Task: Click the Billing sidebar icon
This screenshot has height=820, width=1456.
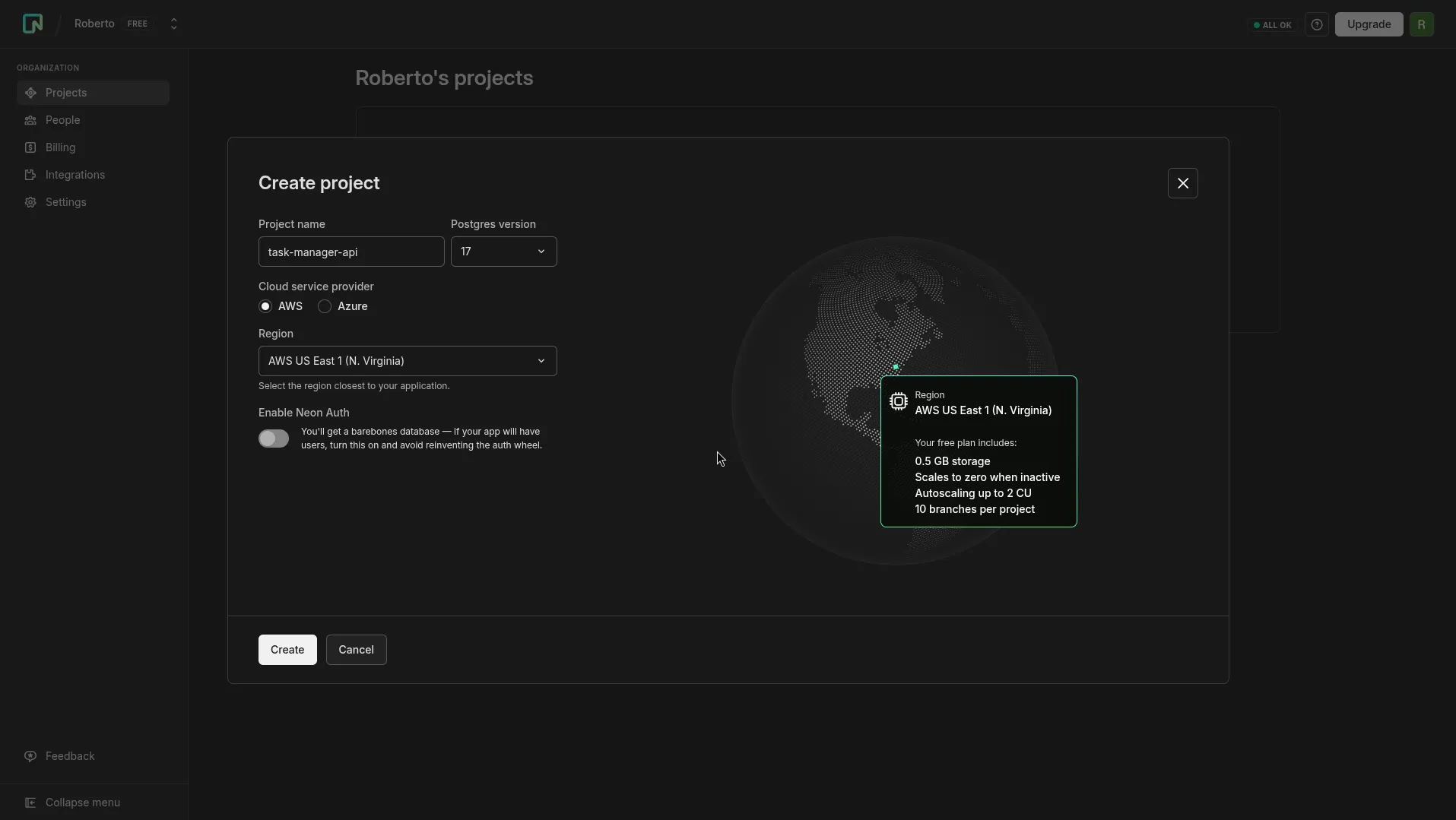Action: [30, 147]
